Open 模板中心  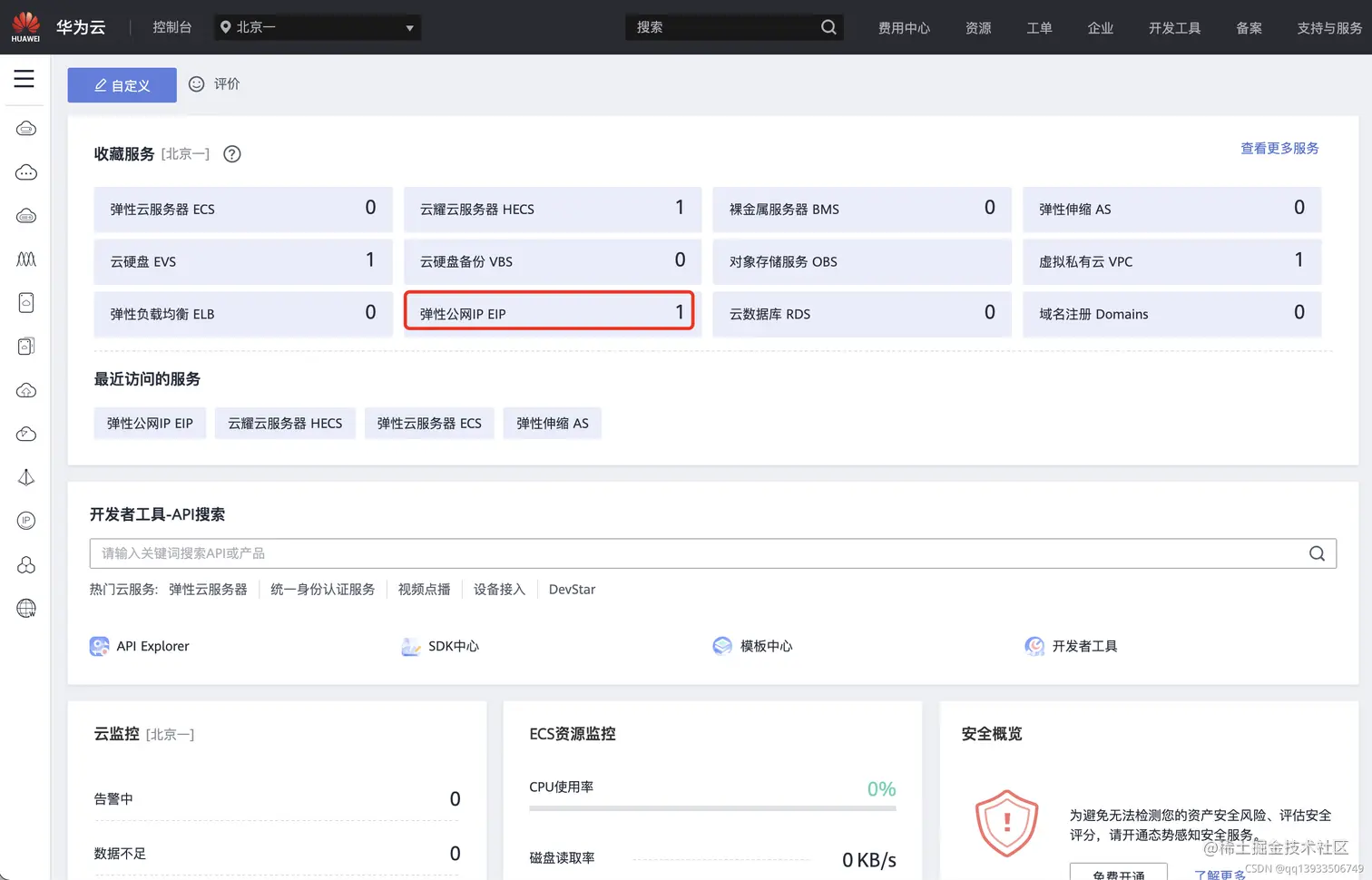click(752, 646)
